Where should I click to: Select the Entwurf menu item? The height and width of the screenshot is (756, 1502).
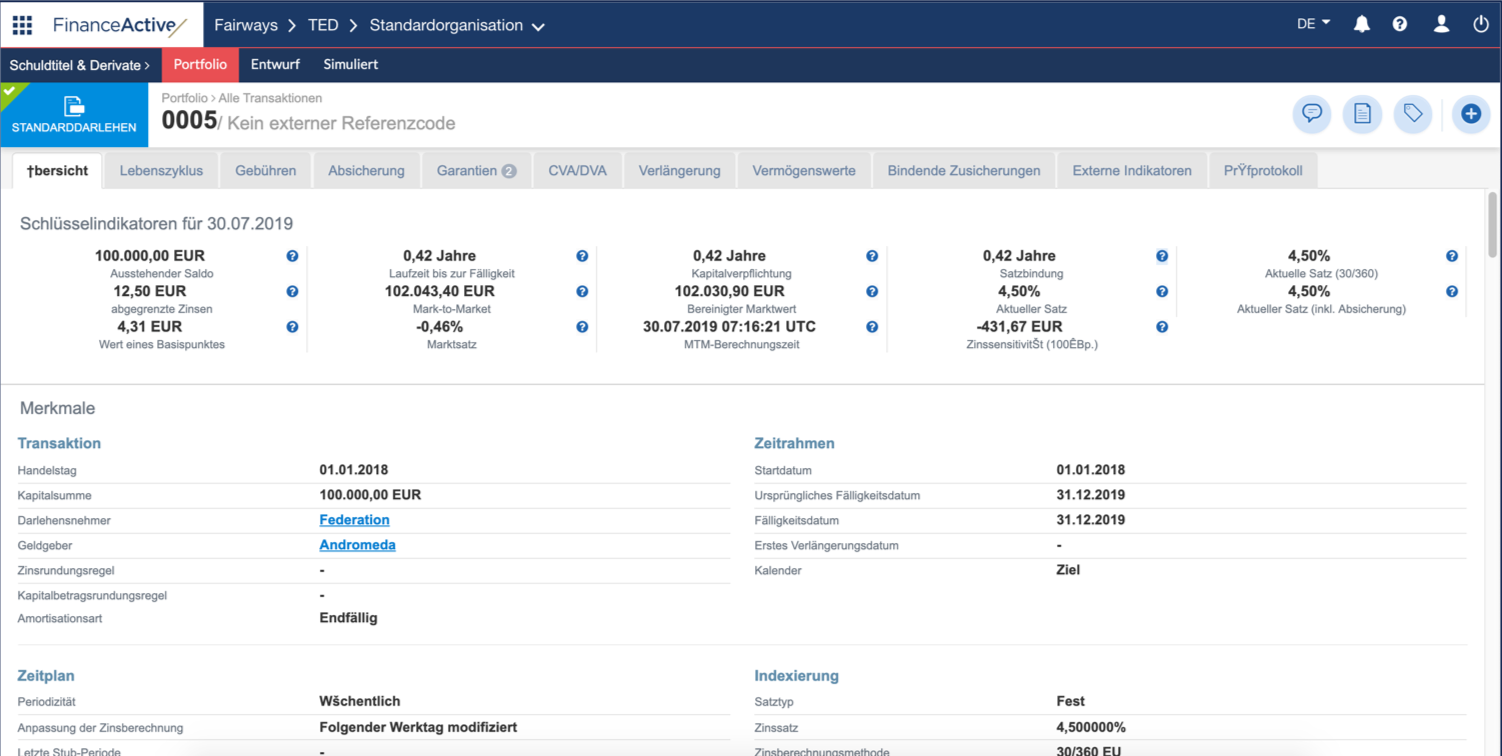tap(275, 65)
